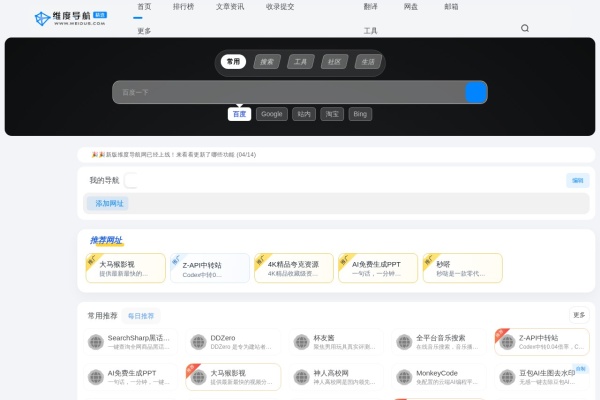Open the 新版维度导航网 announcement link

174,155
